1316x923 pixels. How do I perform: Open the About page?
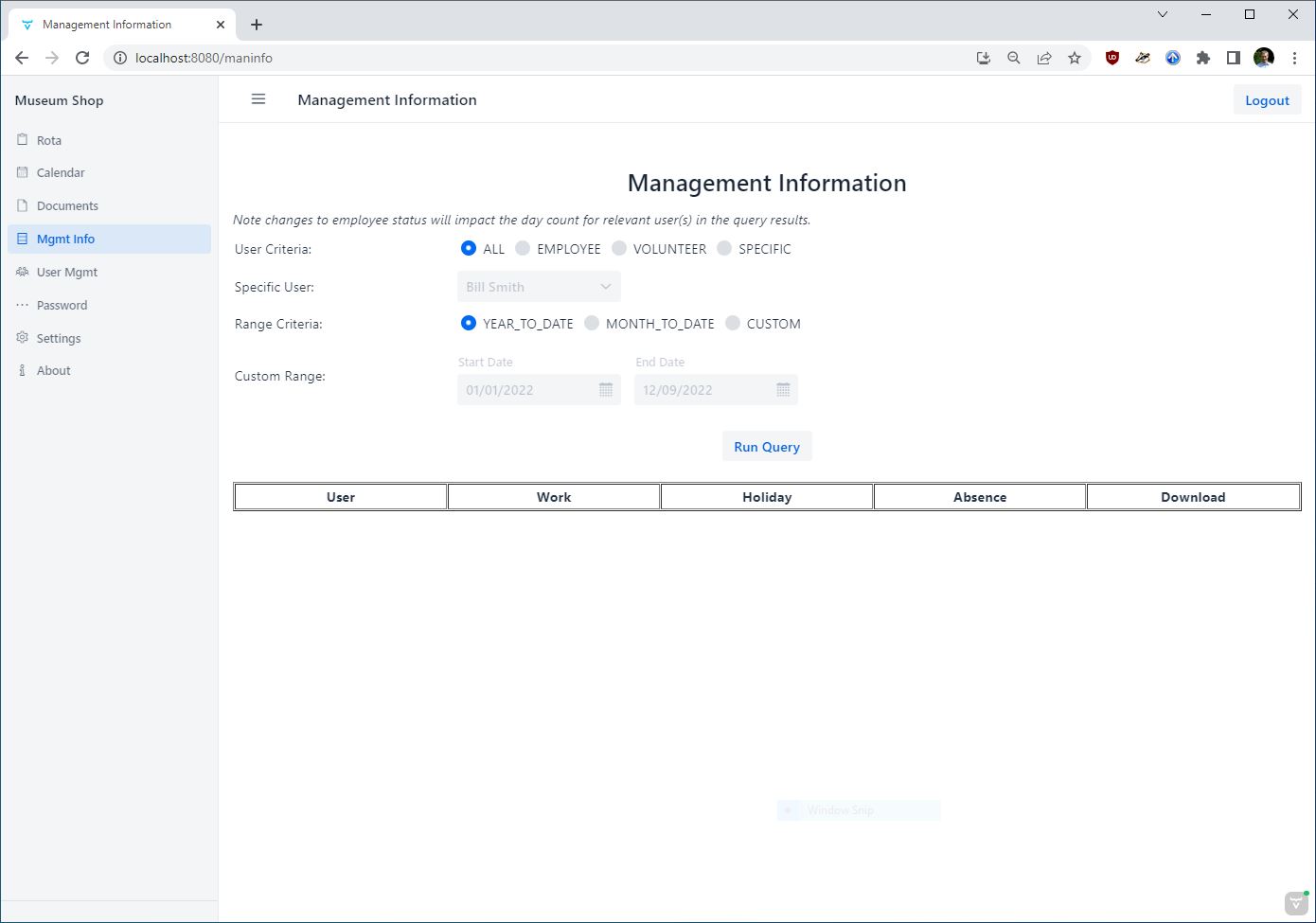(109, 371)
